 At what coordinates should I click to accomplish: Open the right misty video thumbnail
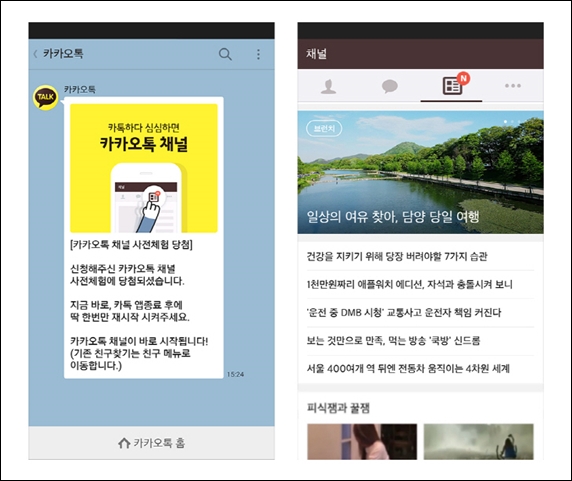coord(478,441)
